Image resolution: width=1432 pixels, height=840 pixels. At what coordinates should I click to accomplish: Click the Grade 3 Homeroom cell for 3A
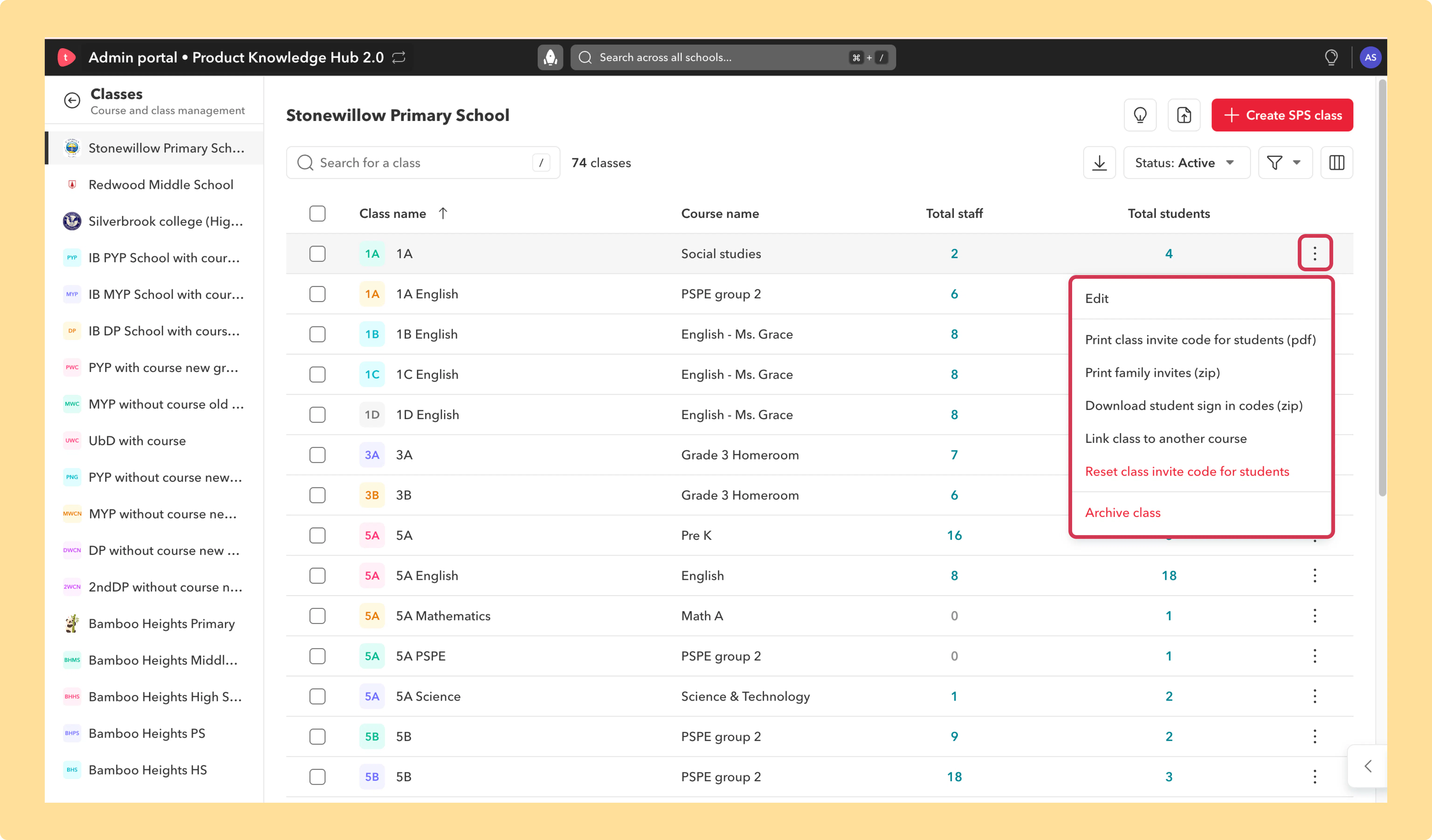tap(739, 455)
